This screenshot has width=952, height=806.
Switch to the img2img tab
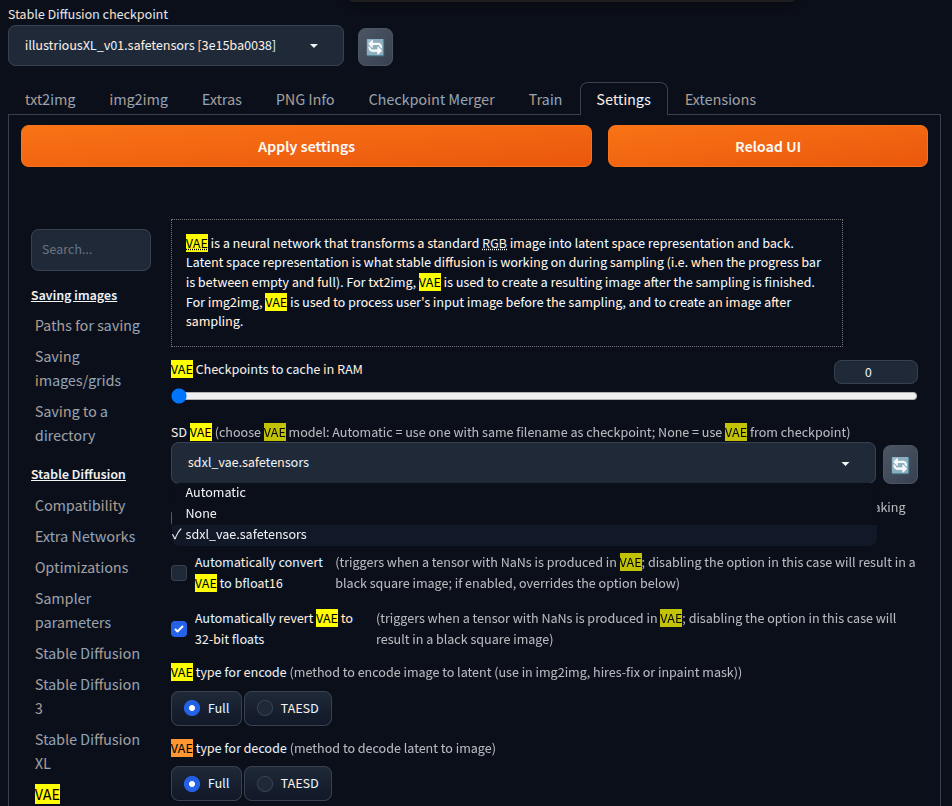[x=138, y=100]
